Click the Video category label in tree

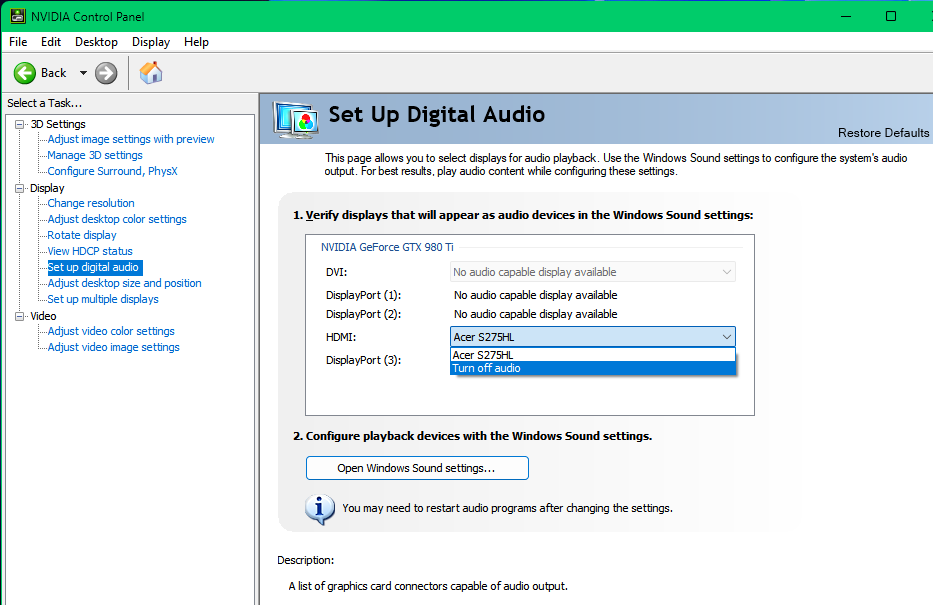click(x=43, y=316)
